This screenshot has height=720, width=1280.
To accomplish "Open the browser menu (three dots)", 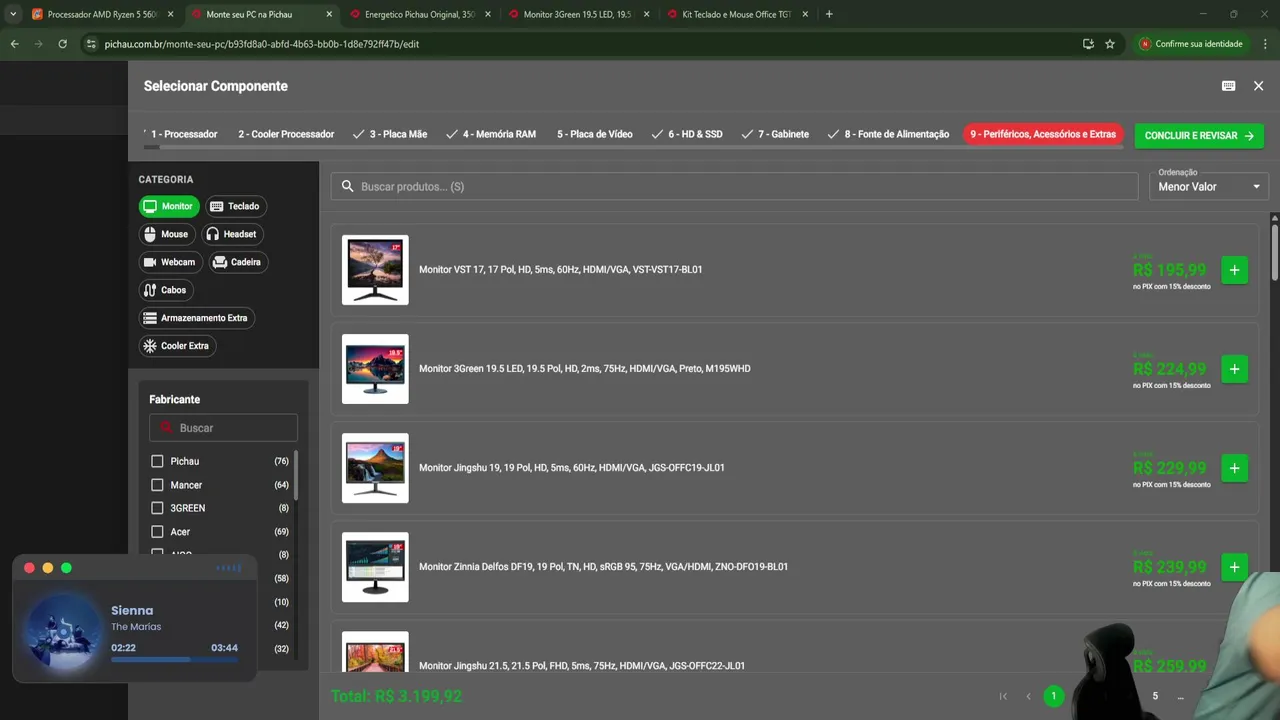I will [x=1266, y=44].
